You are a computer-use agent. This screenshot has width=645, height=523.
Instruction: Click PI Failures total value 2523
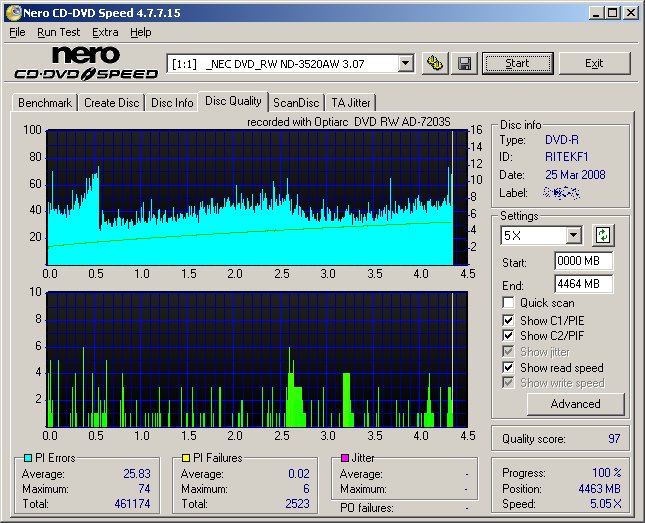297,504
